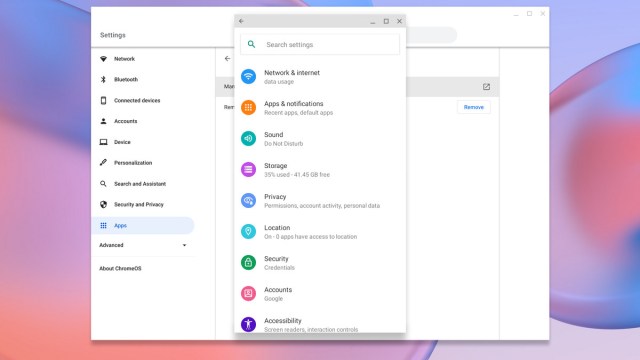Click the Personalization brush icon

103,162
